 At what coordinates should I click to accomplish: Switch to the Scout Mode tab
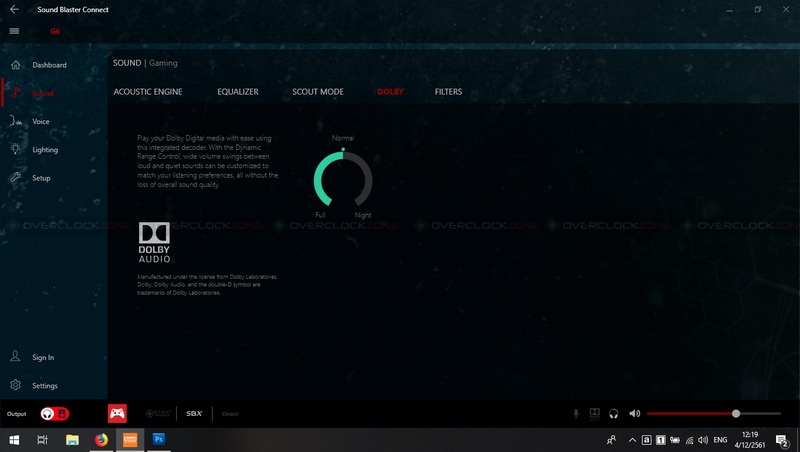[318, 92]
